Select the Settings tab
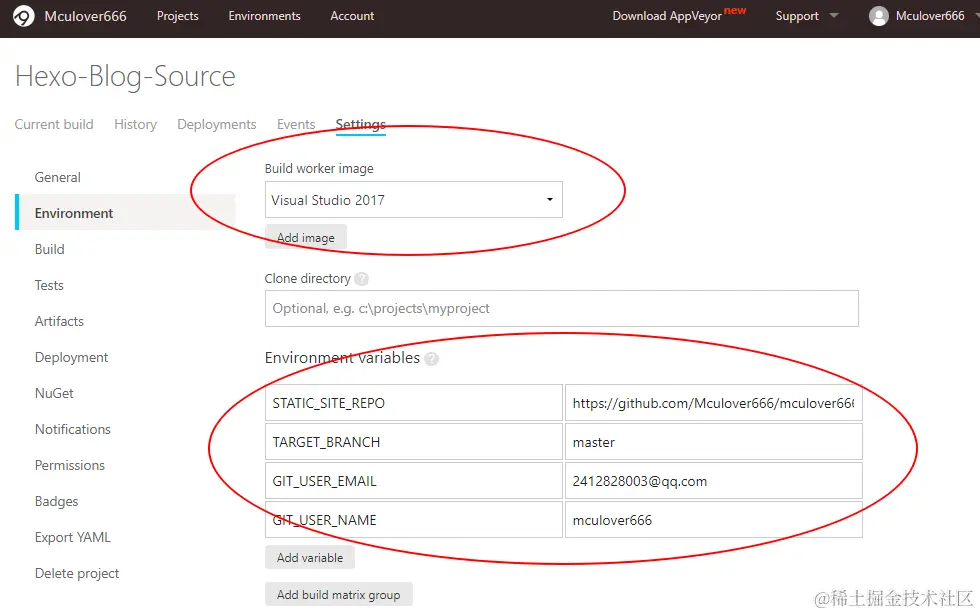980x615 pixels. 361,124
